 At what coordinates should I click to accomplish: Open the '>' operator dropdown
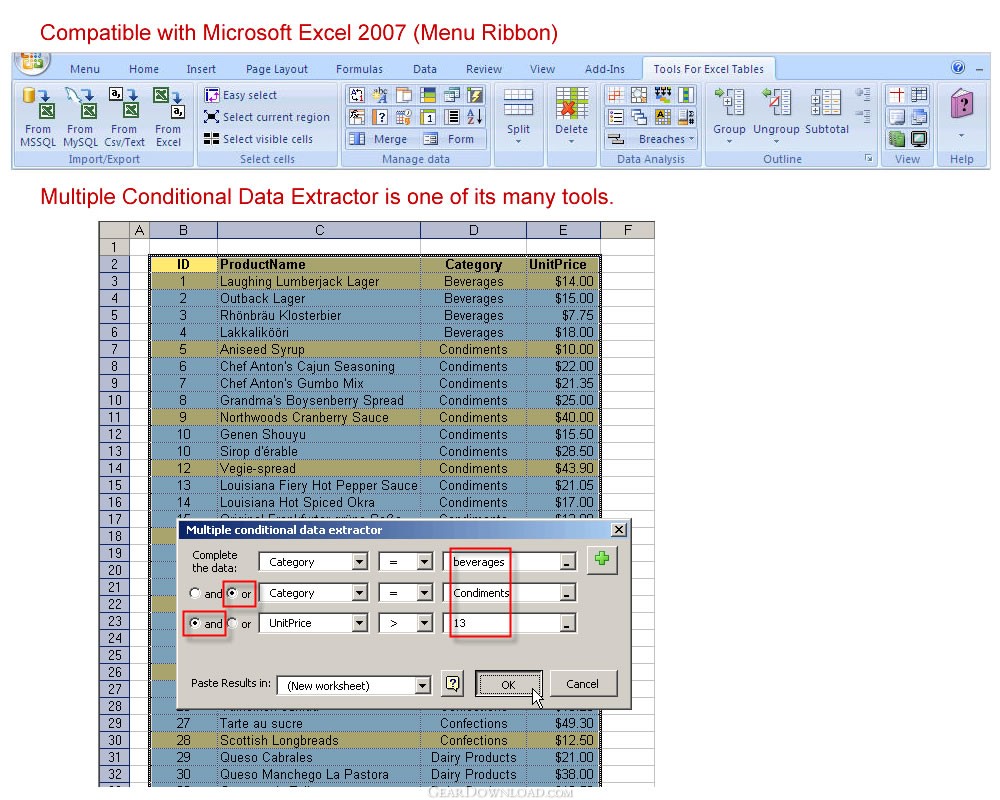[x=425, y=623]
